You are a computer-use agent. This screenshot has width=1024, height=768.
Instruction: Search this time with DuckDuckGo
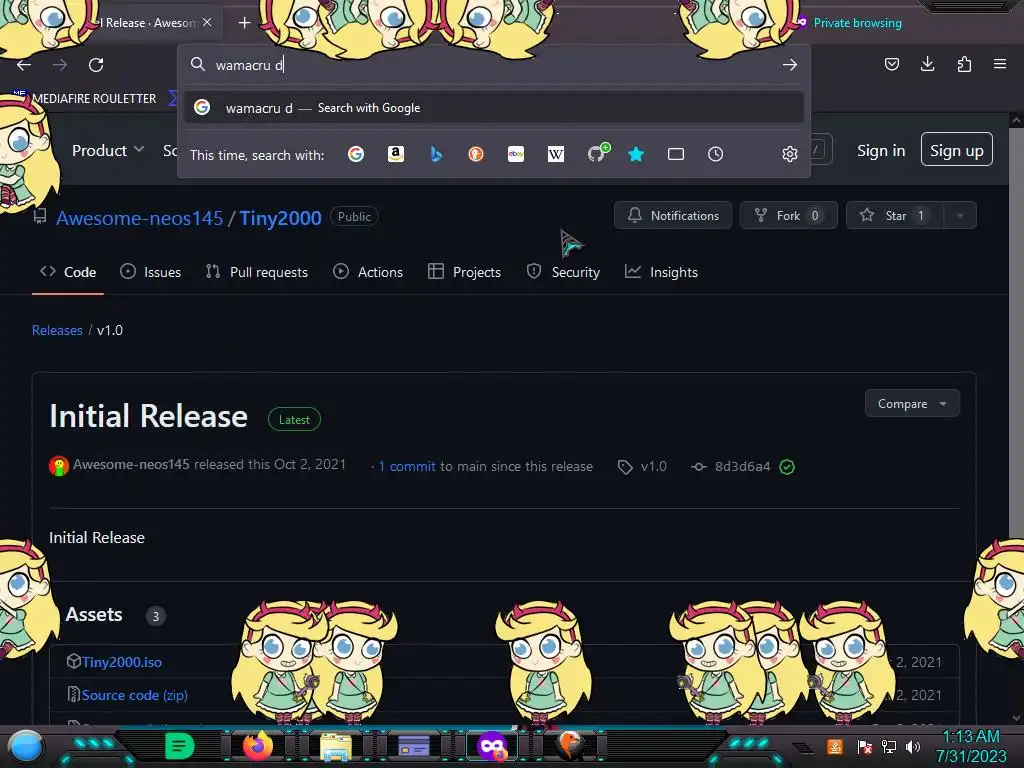(x=476, y=154)
